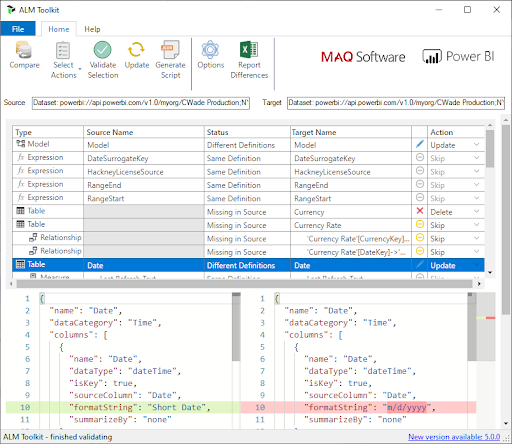Click the grid scroll-down arrow
The image size is (512, 444).
tap(490, 273)
